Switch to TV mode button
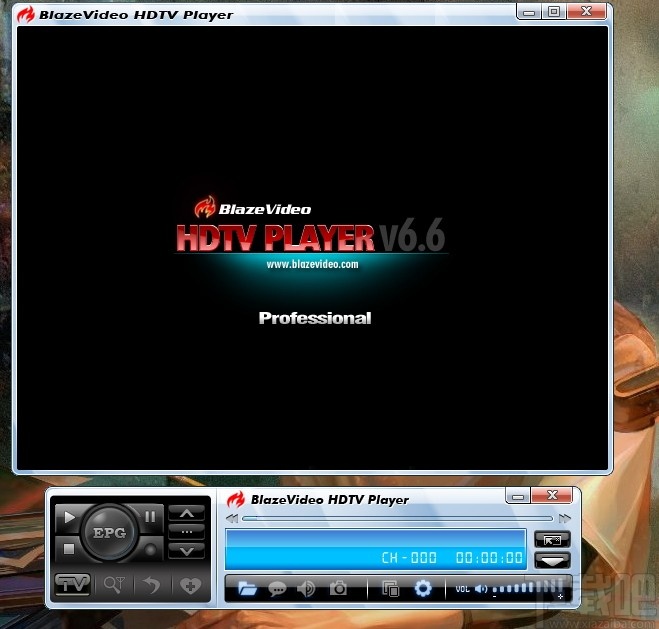Viewport: 659px width, 629px height. tap(73, 584)
